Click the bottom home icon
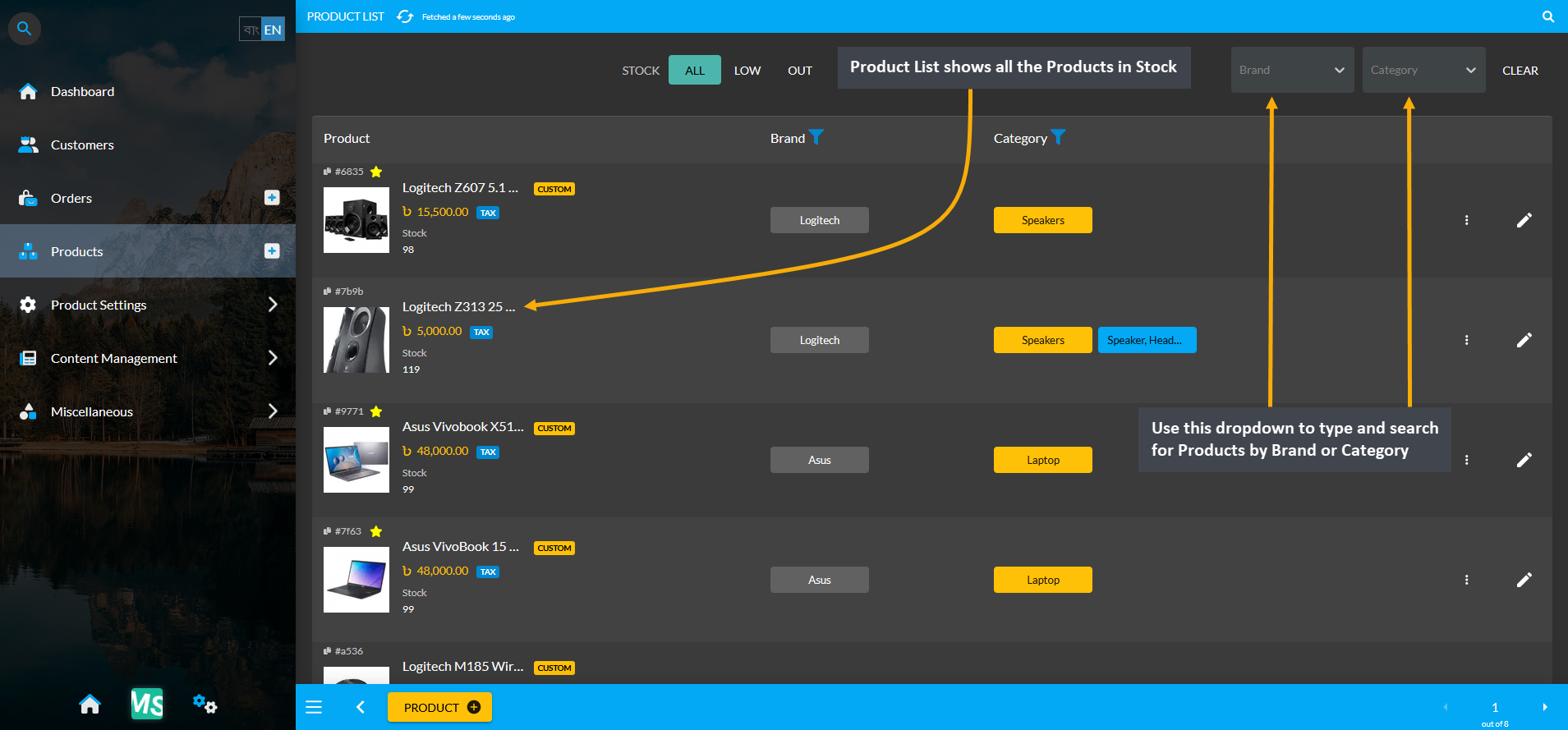Image resolution: width=1568 pixels, height=730 pixels. coord(90,705)
